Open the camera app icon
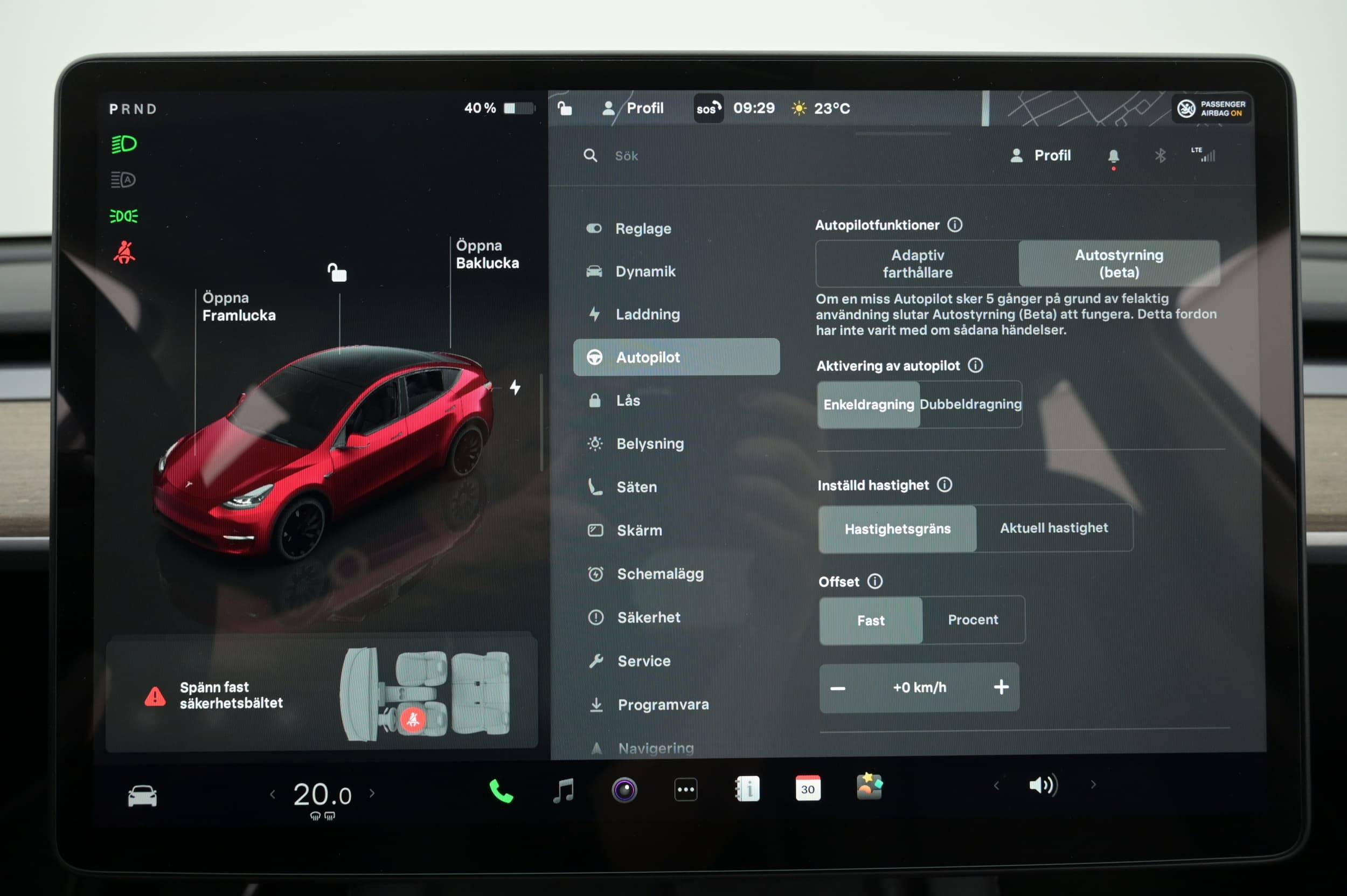This screenshot has height=896, width=1347. 624,790
